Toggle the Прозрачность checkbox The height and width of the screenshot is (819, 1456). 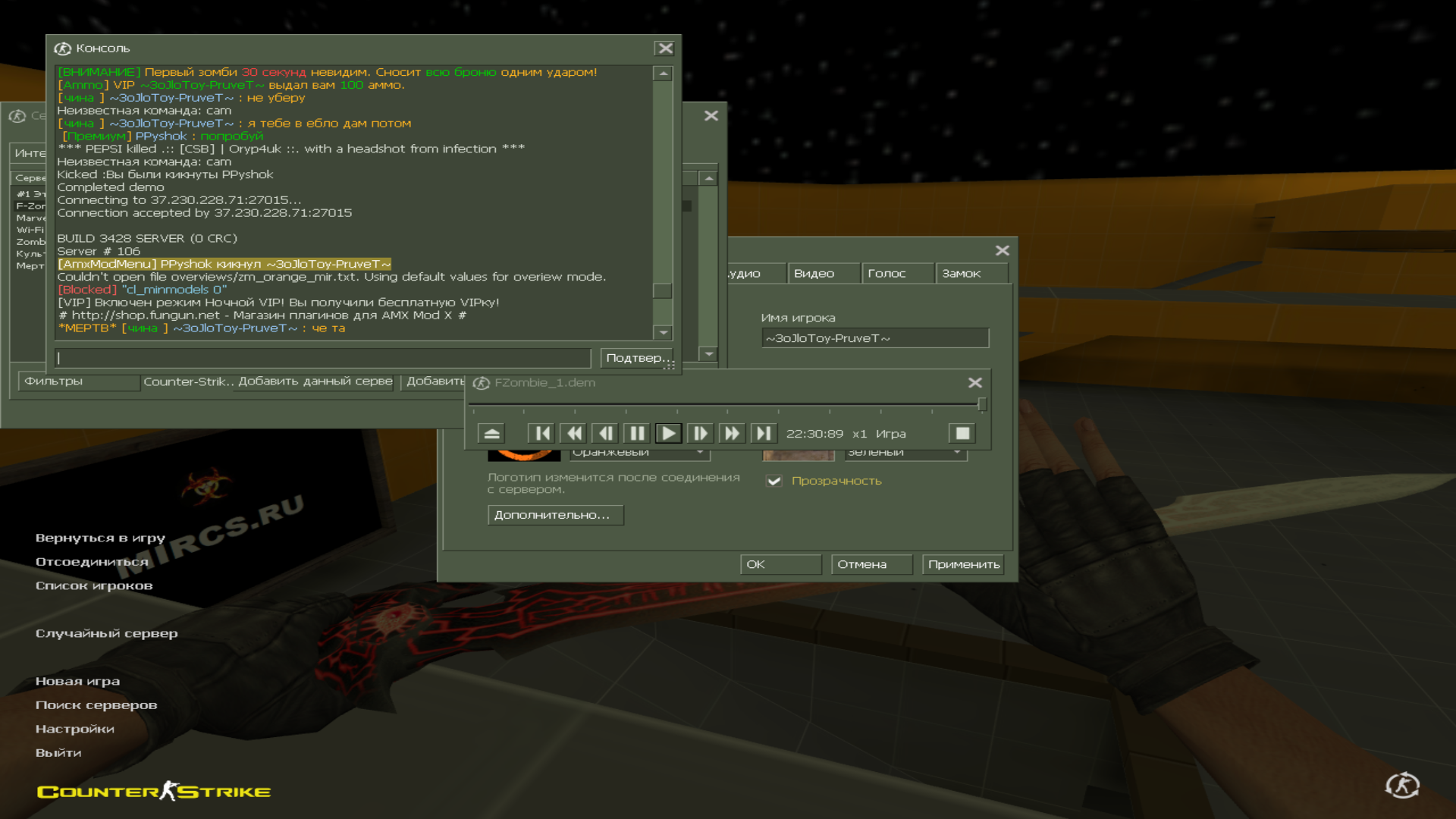(773, 481)
